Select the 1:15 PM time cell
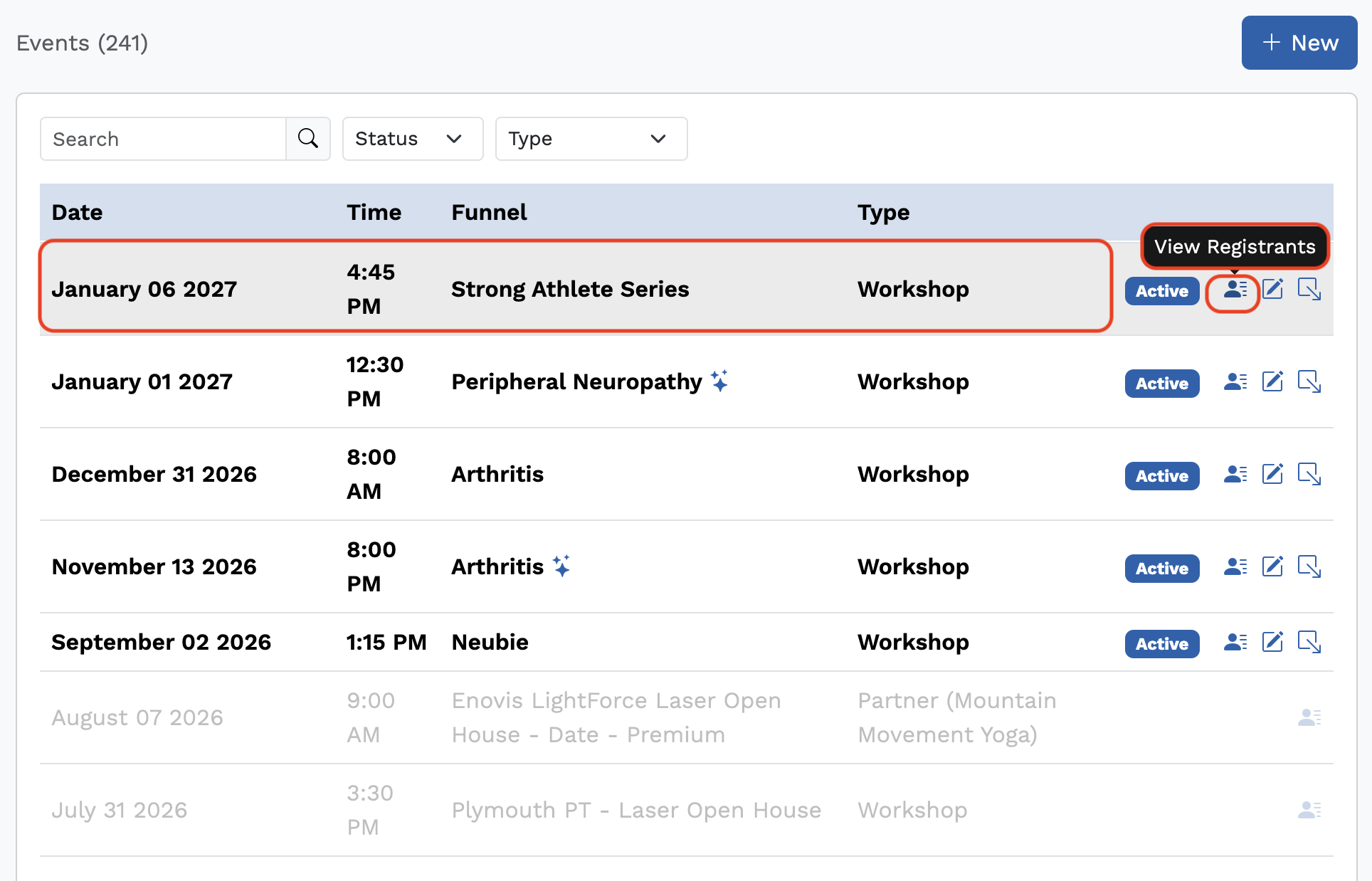This screenshot has height=881, width=1372. tap(387, 642)
